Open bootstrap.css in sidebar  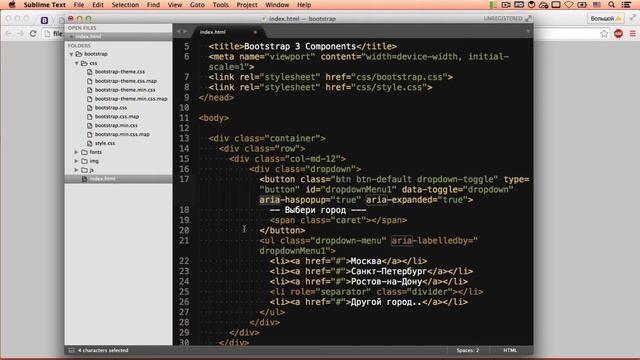tap(111, 108)
